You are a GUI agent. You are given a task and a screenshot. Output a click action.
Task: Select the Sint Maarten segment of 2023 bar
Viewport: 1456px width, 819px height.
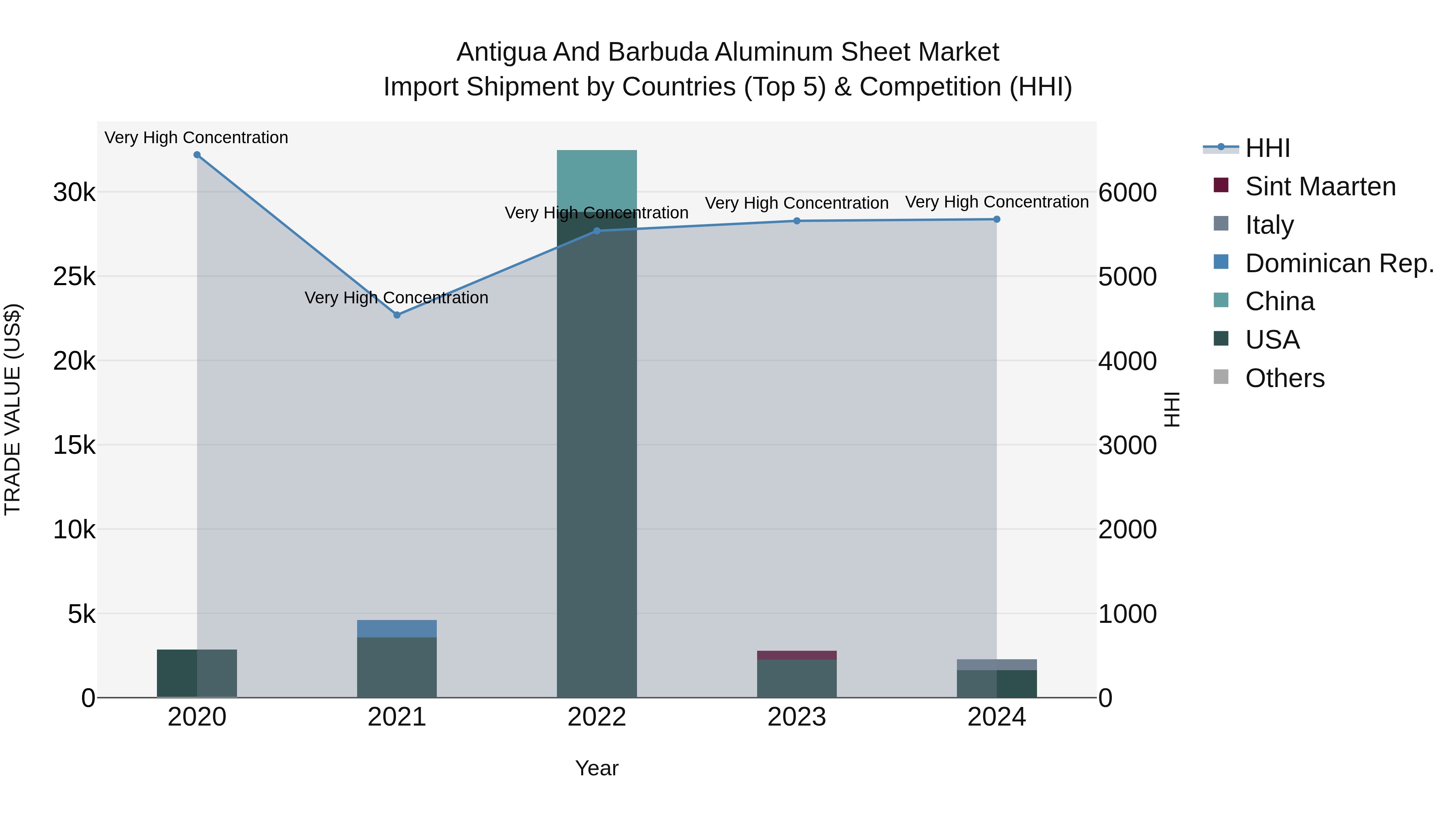click(797, 655)
